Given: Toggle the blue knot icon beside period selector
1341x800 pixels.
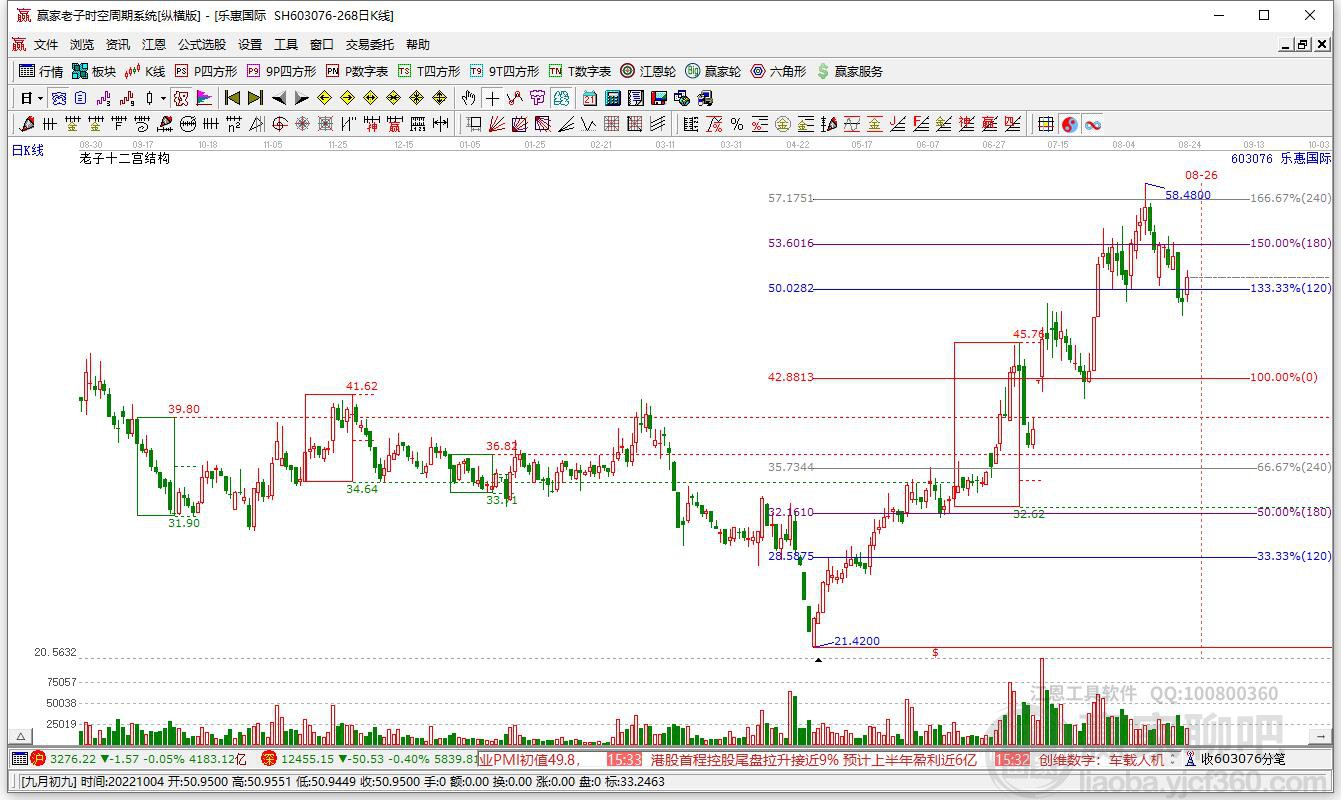Looking at the screenshot, I should click(x=58, y=98).
